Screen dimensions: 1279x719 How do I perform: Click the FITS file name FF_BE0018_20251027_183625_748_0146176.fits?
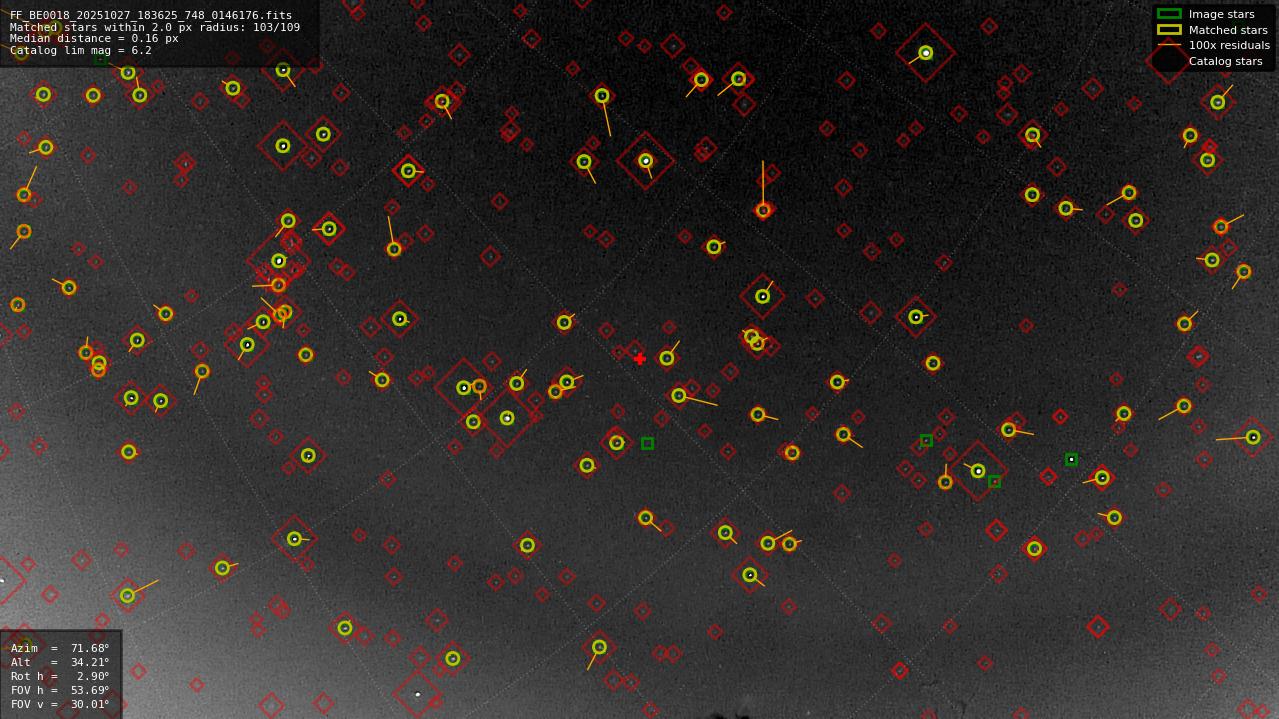151,16
